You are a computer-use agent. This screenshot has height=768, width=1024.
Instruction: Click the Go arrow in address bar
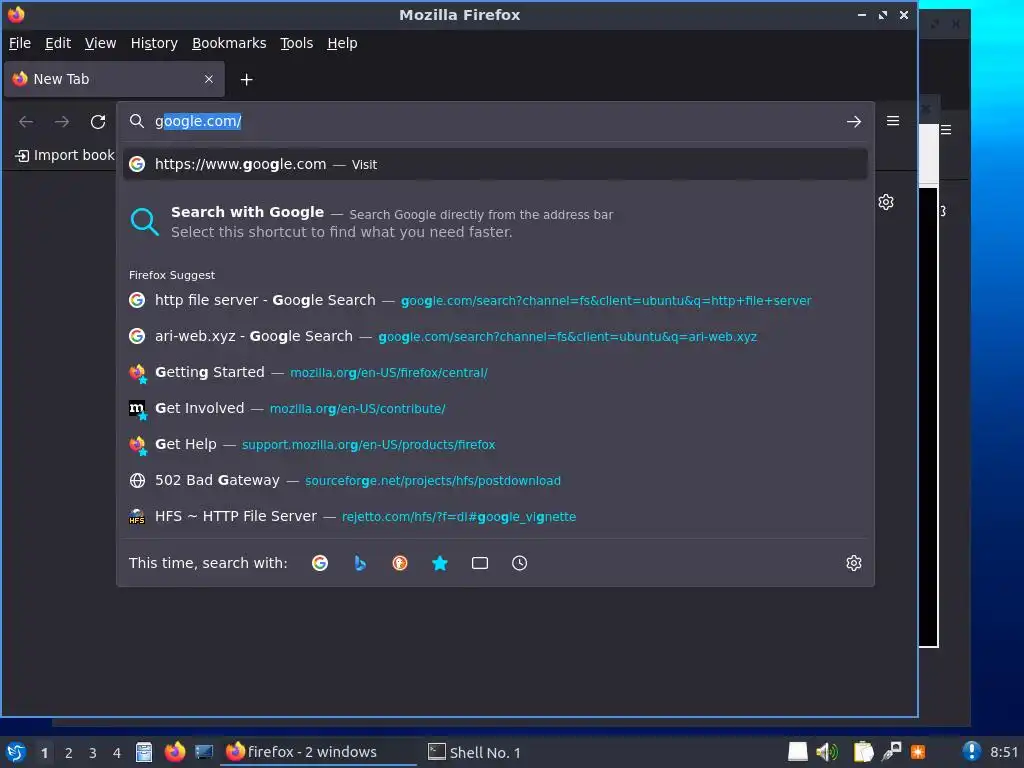click(854, 121)
